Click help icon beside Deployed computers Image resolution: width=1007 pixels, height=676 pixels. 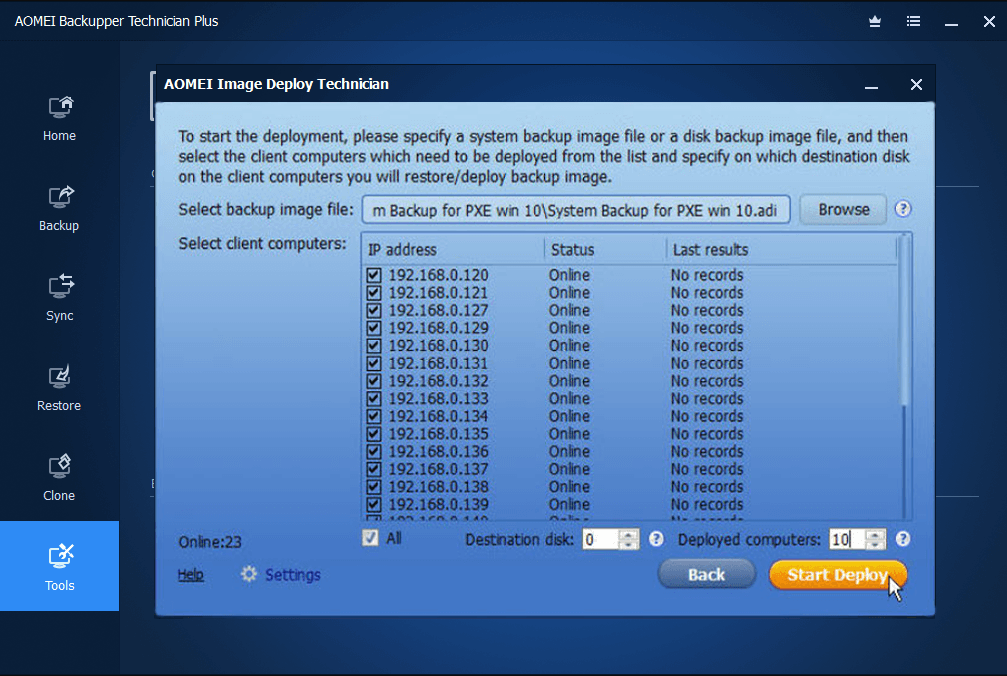(x=902, y=539)
